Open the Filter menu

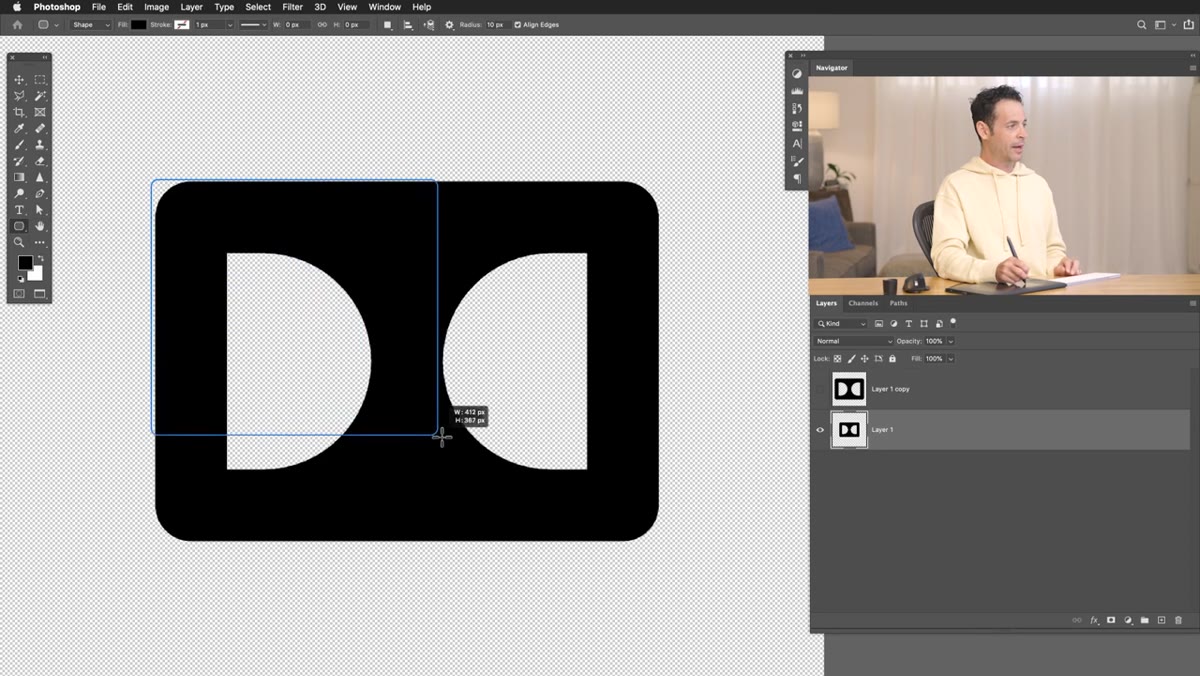292,7
